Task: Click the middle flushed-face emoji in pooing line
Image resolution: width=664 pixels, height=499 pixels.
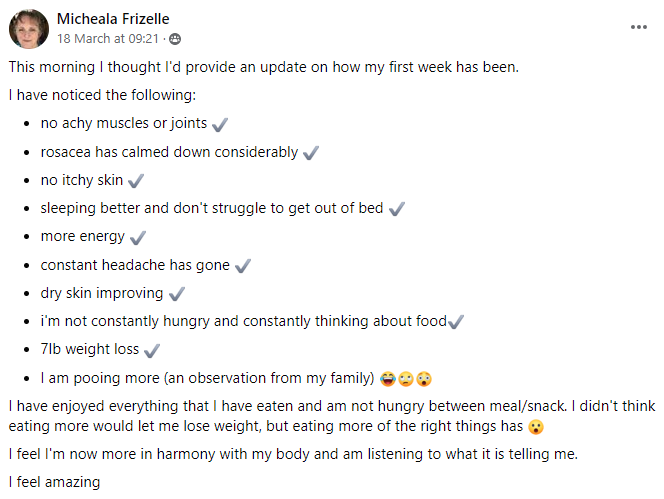Action: (405, 379)
